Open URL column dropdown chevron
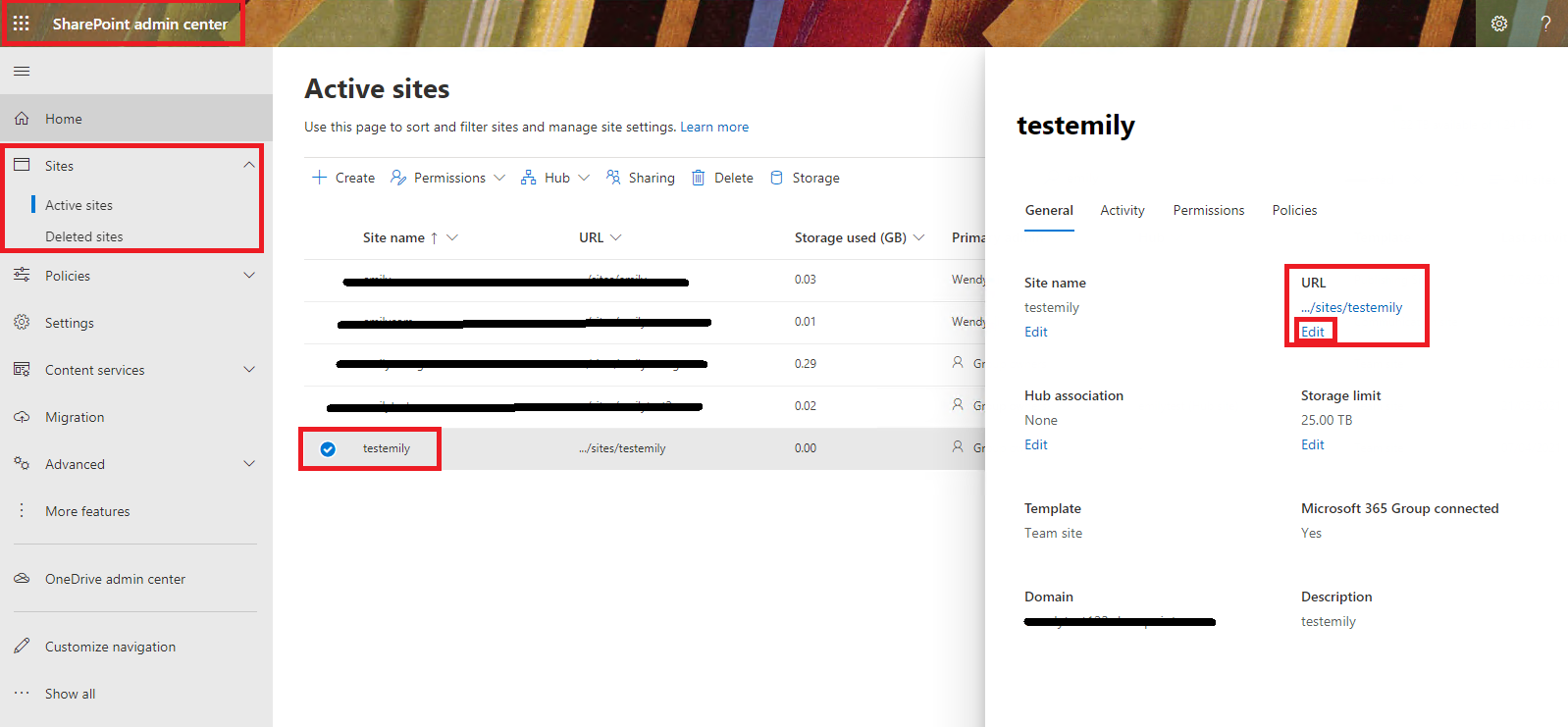 [616, 237]
